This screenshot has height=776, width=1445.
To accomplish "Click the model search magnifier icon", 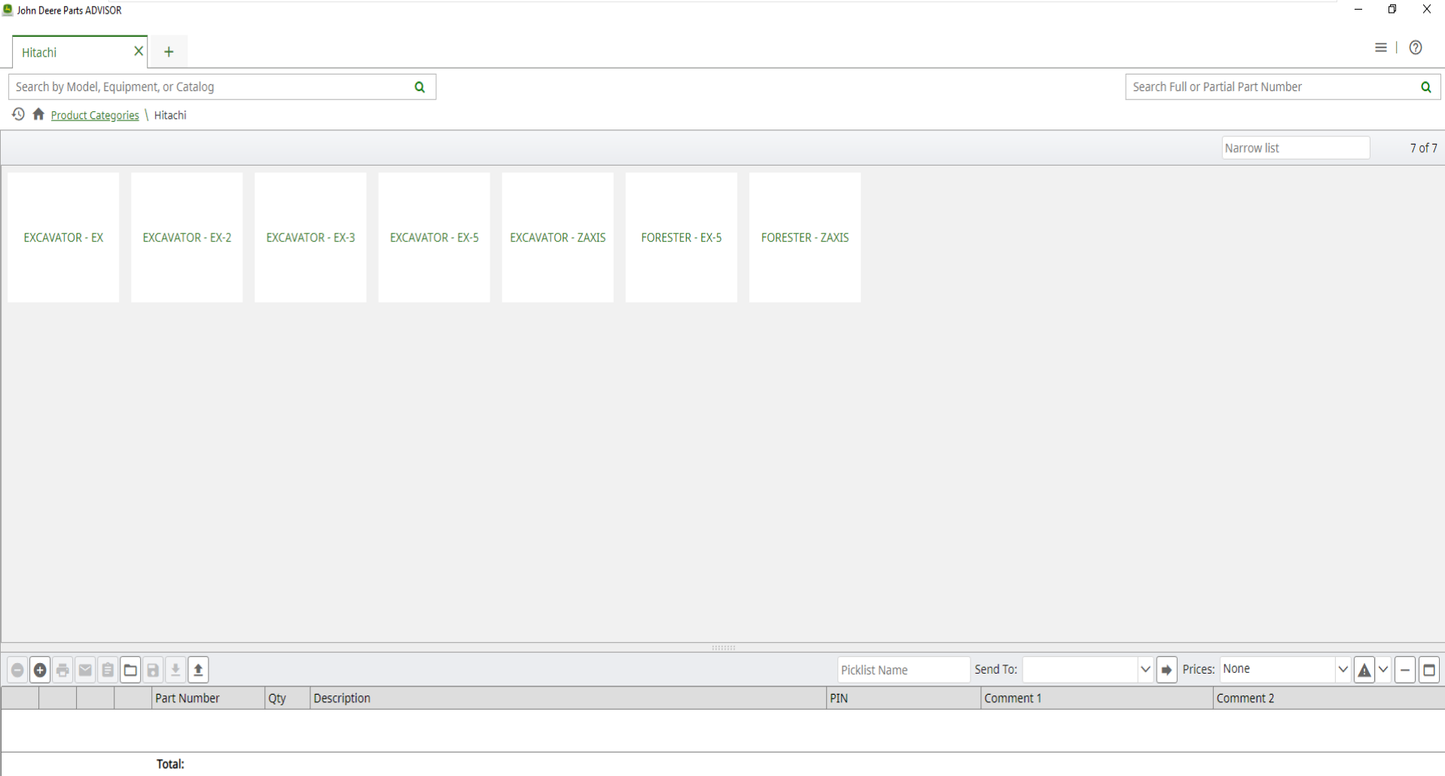I will pos(420,87).
